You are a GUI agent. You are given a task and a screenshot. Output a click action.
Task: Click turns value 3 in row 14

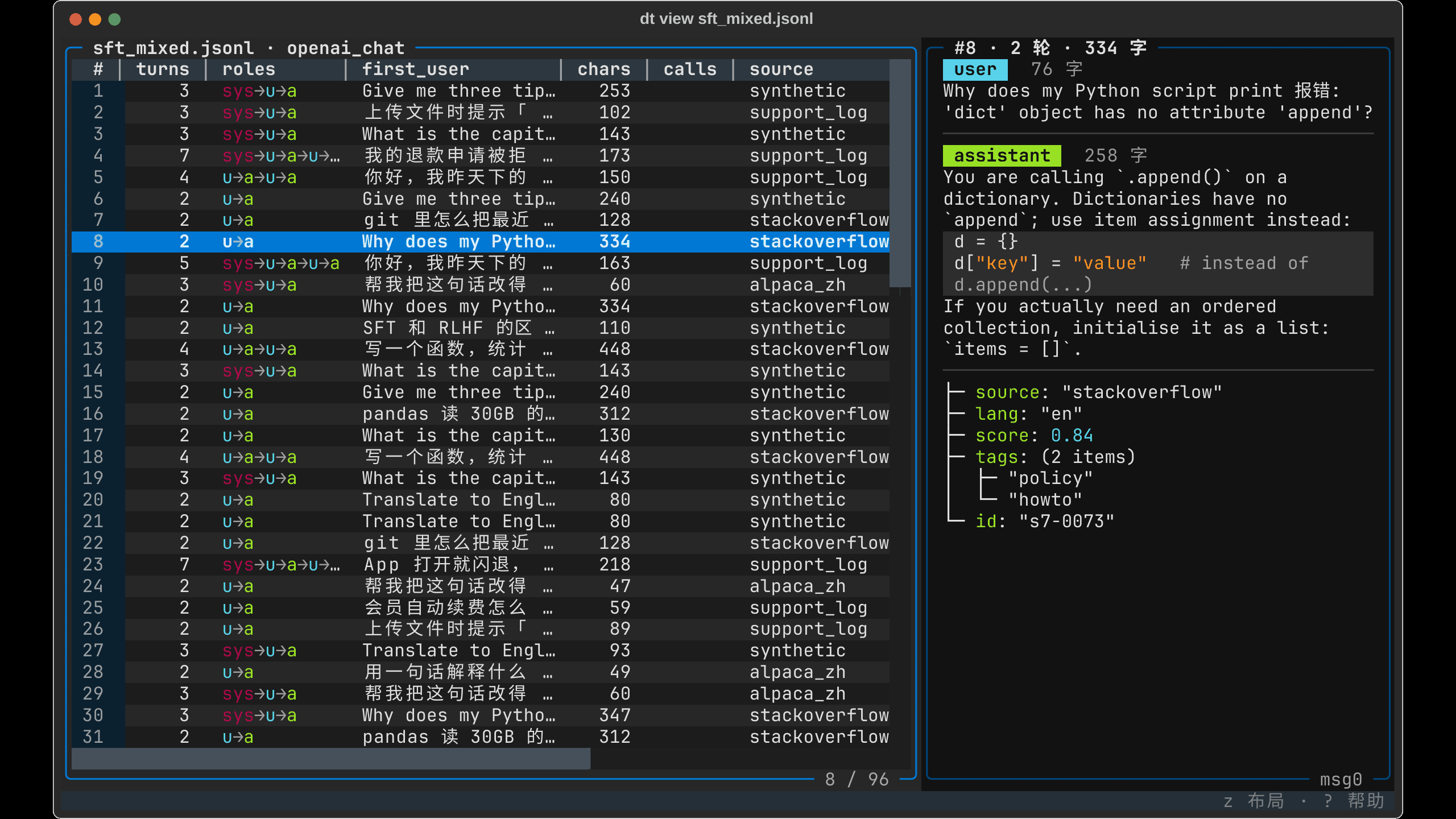(x=184, y=371)
